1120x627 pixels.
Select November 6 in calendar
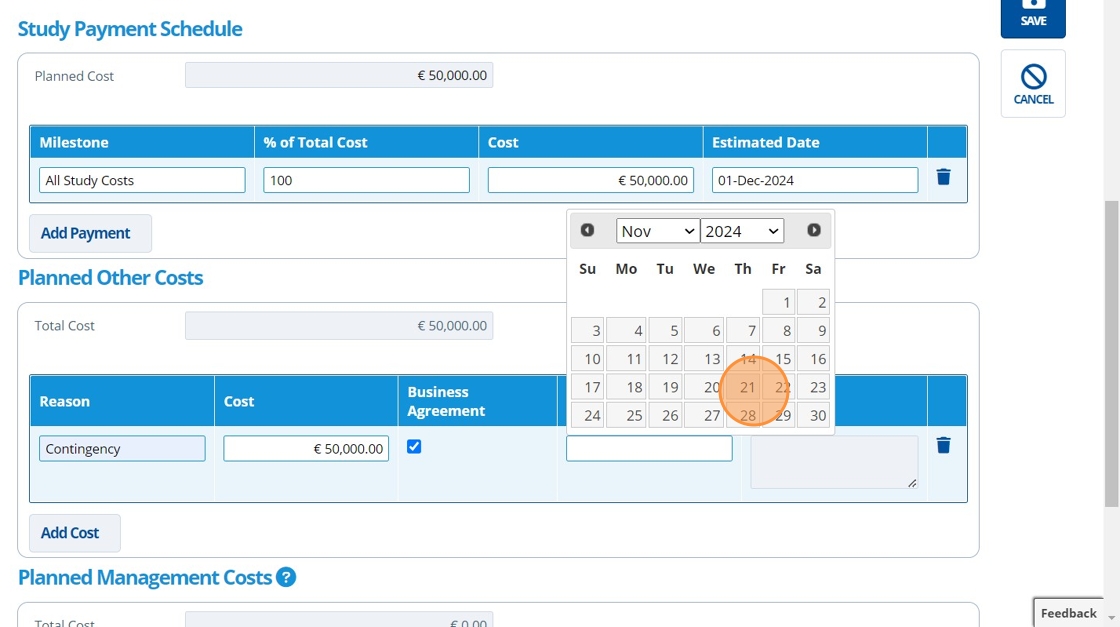[704, 331]
